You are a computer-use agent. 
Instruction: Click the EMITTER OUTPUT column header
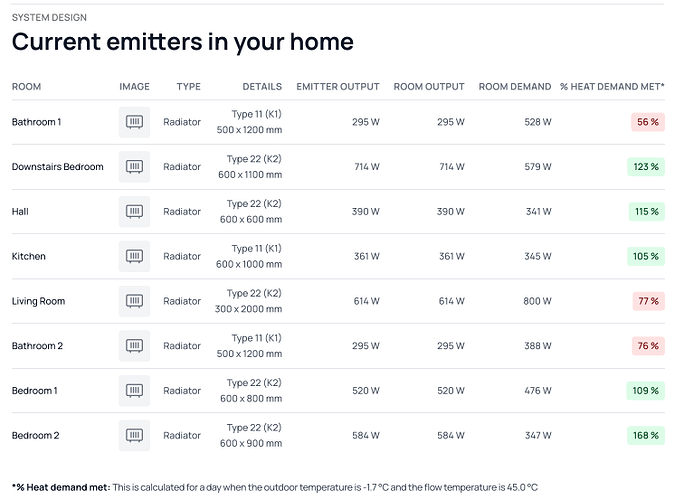point(338,87)
